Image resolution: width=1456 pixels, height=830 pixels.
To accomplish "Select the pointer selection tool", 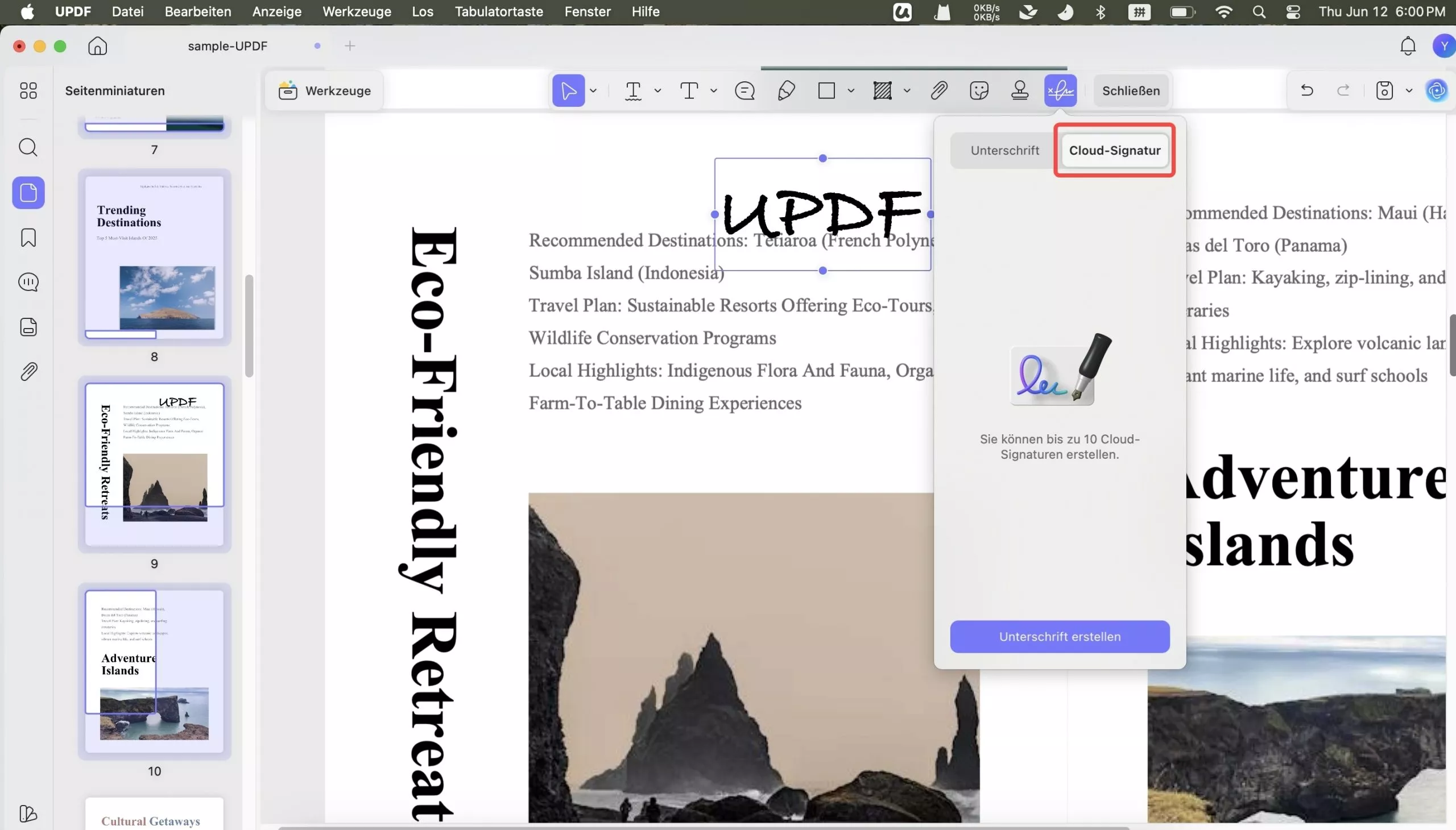I will (x=568, y=90).
